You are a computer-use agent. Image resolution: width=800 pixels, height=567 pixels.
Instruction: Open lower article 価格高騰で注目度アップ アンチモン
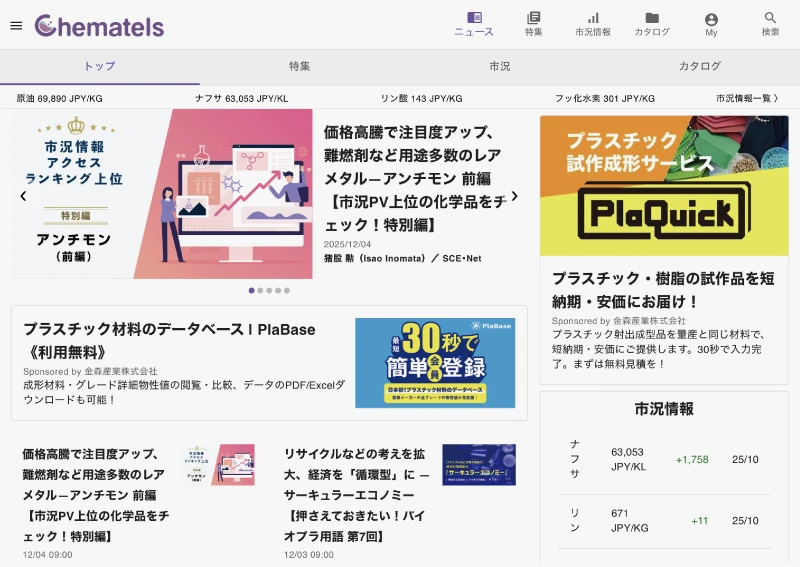click(96, 495)
